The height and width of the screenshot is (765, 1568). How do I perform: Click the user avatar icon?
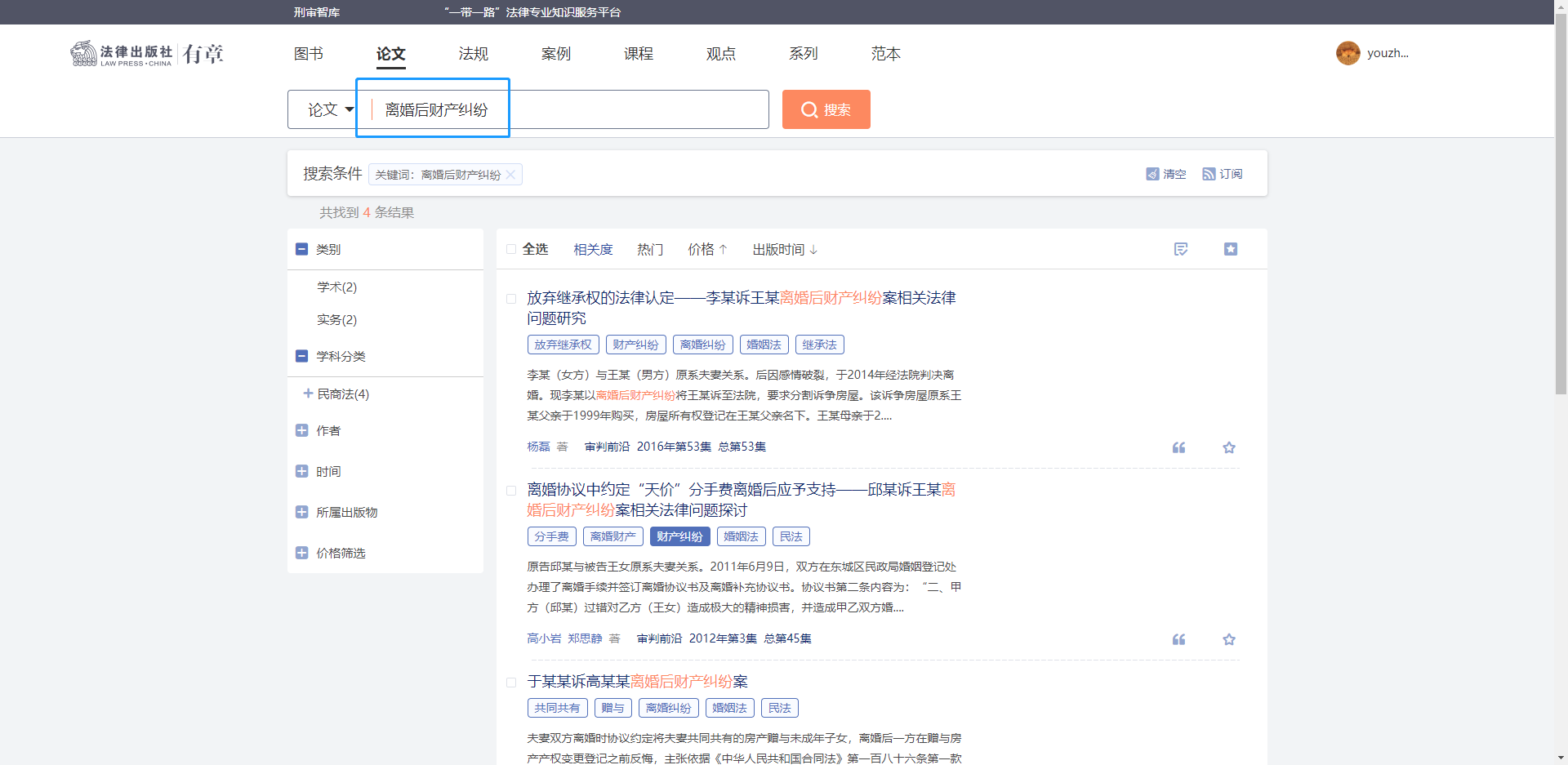(1347, 53)
